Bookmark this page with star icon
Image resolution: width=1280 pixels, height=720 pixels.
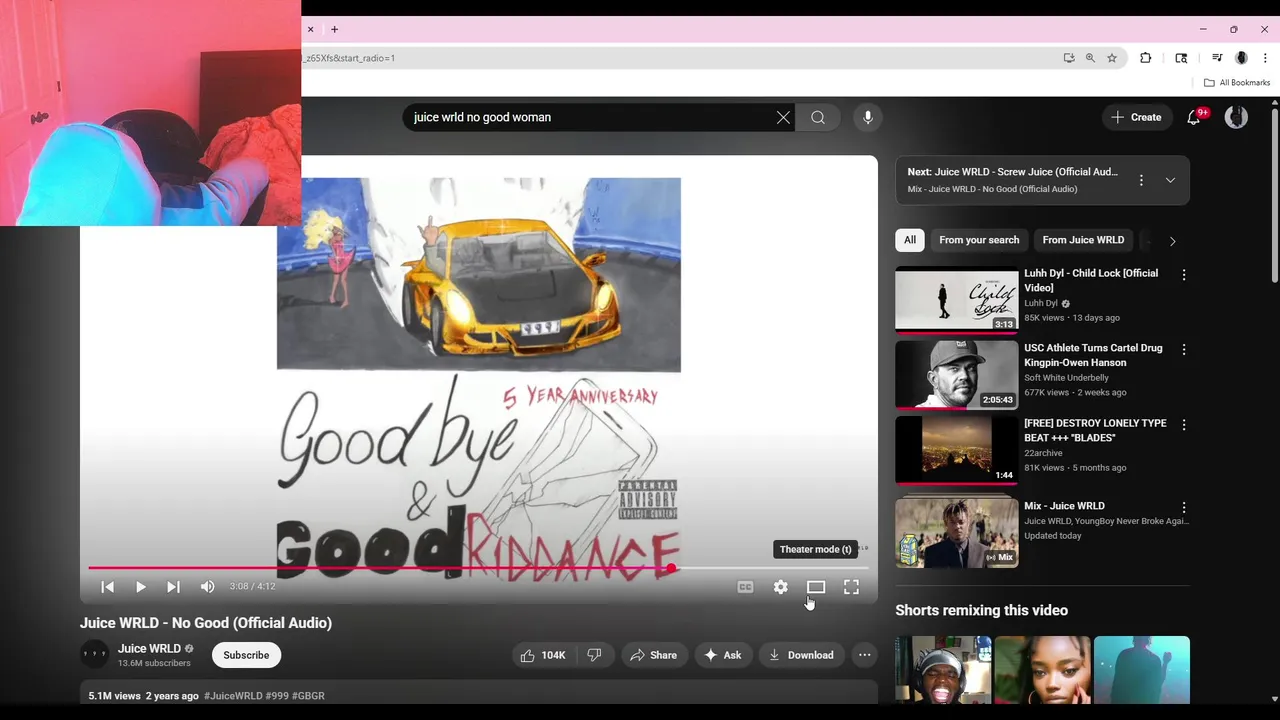pos(1112,58)
